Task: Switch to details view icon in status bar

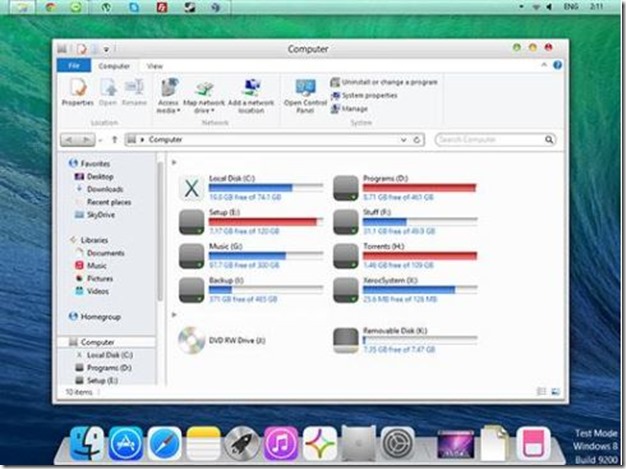Action: coord(542,392)
